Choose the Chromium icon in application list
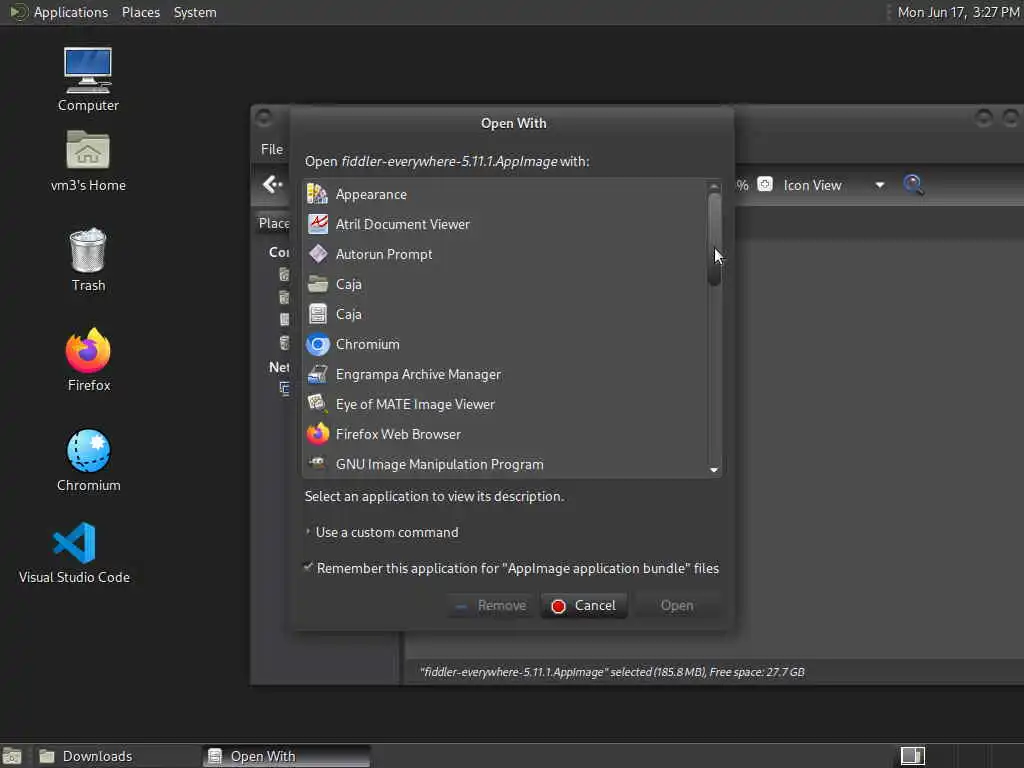The height and width of the screenshot is (768, 1024). [317, 344]
